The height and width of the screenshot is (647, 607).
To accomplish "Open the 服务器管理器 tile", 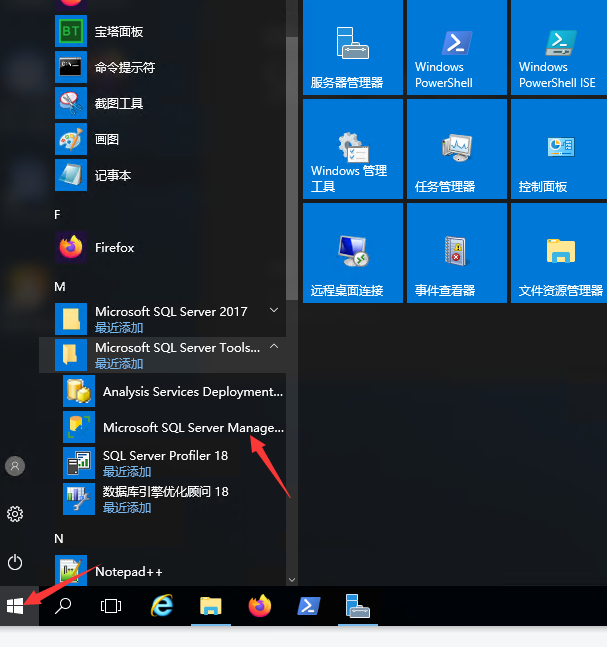I will coord(353,47).
